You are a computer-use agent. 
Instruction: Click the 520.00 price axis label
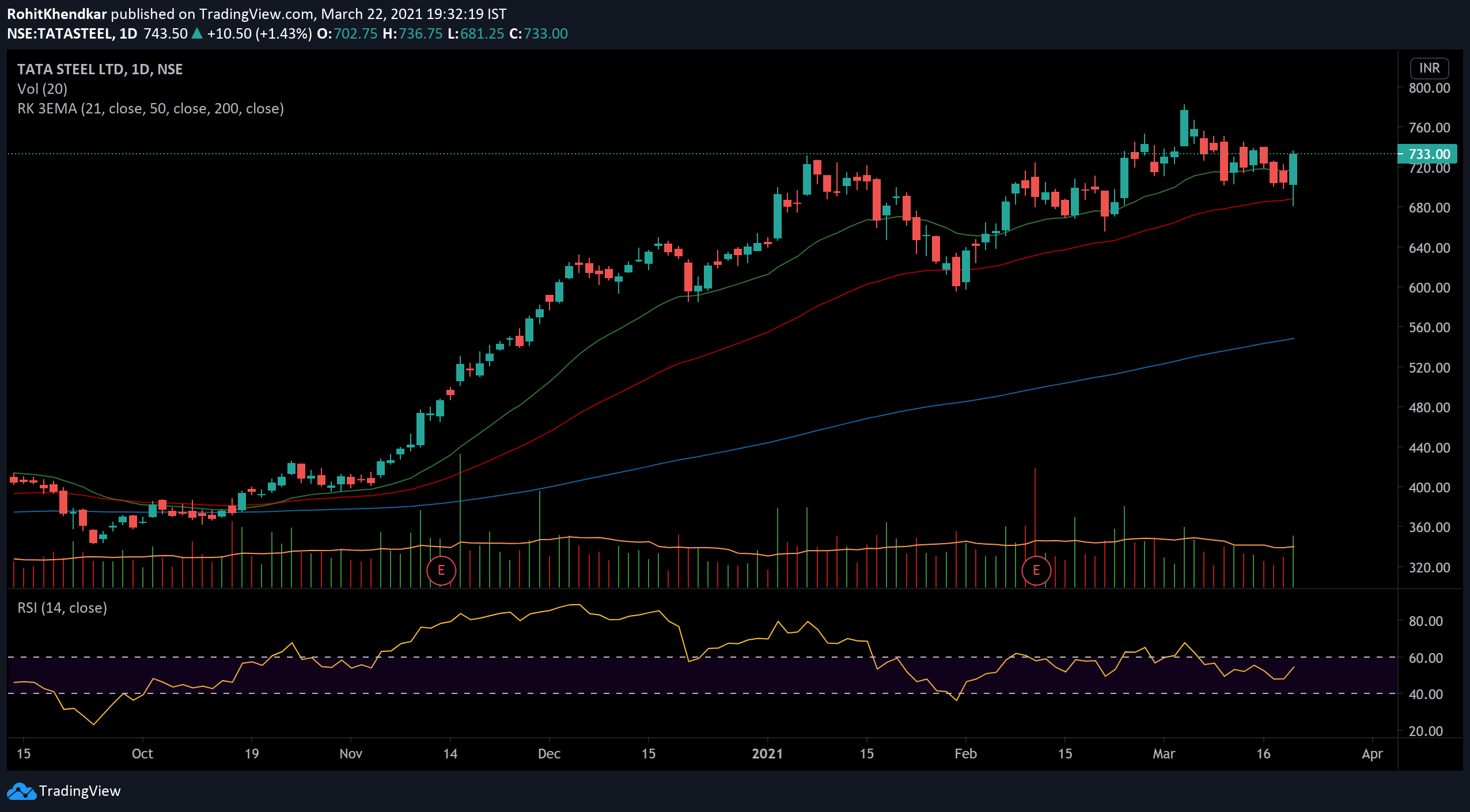tap(1429, 368)
